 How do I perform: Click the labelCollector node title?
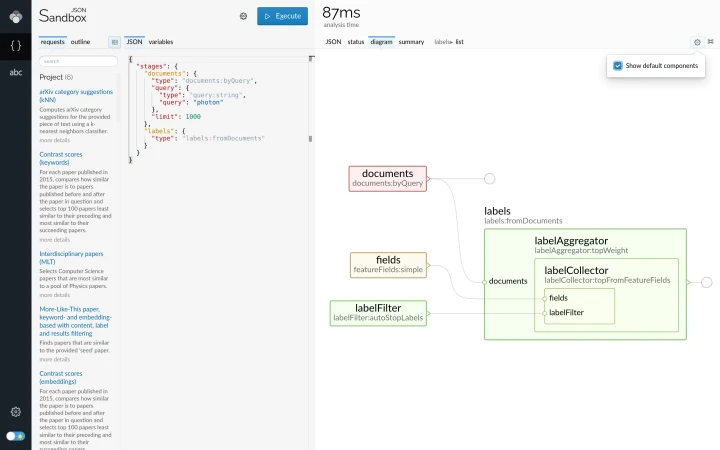click(576, 270)
